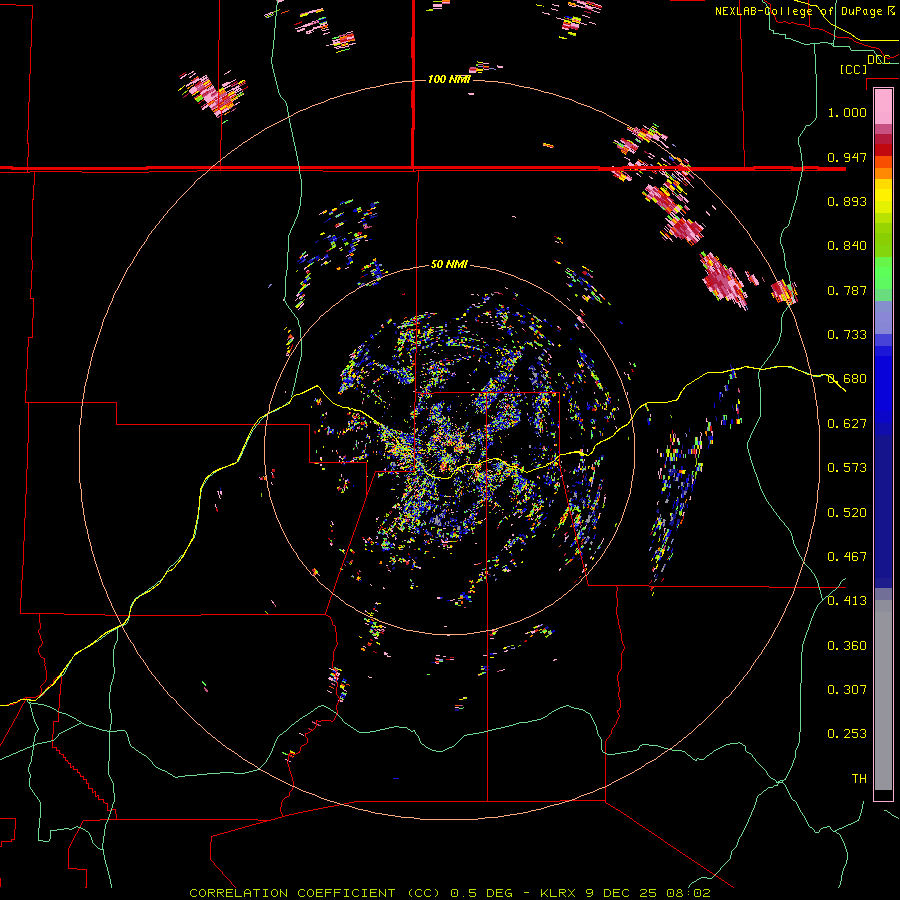Select the 0.733 legend value
Image resolution: width=900 pixels, height=900 pixels.
click(847, 335)
